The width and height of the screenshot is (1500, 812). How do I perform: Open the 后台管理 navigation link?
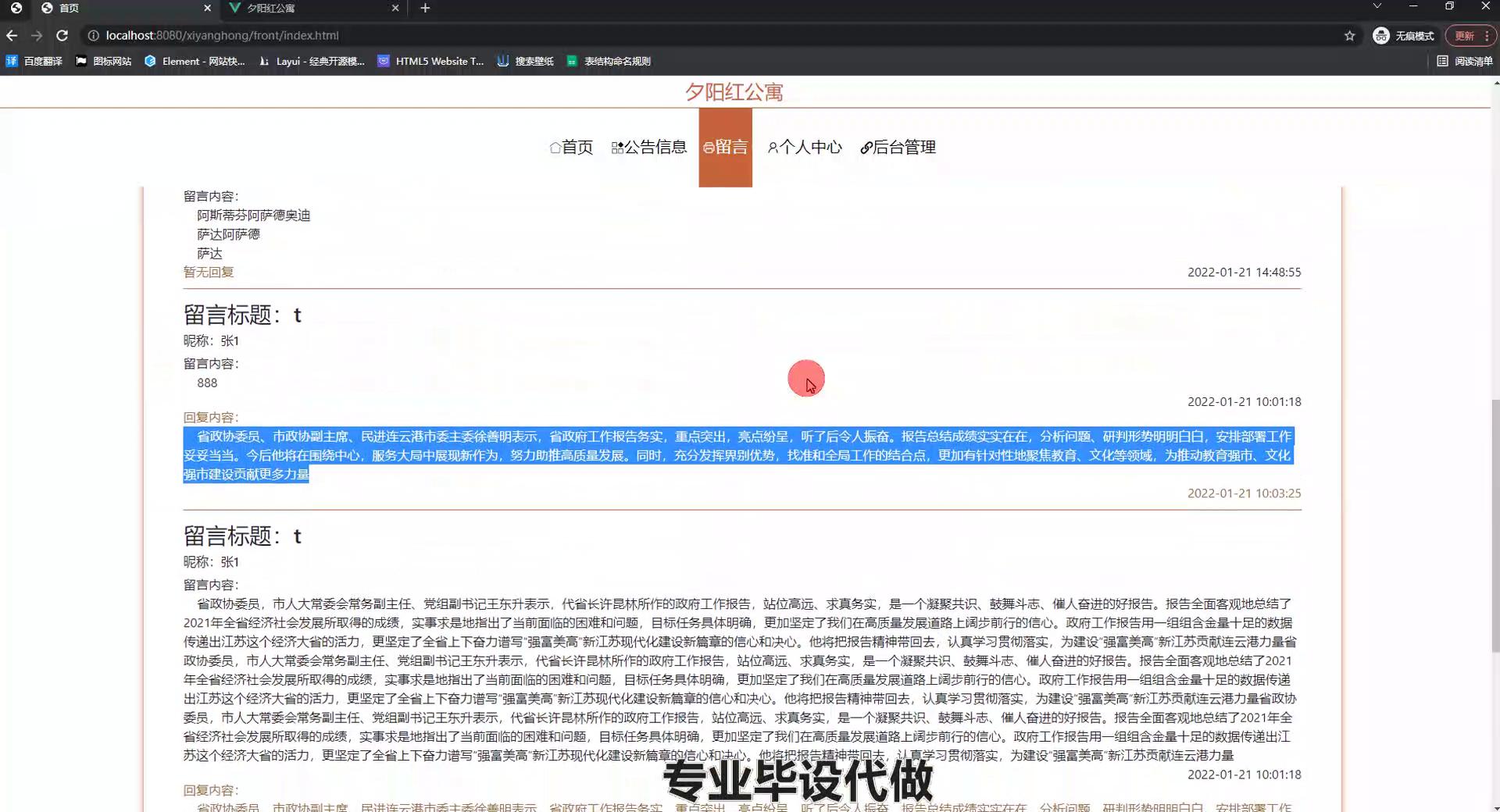pyautogui.click(x=898, y=147)
